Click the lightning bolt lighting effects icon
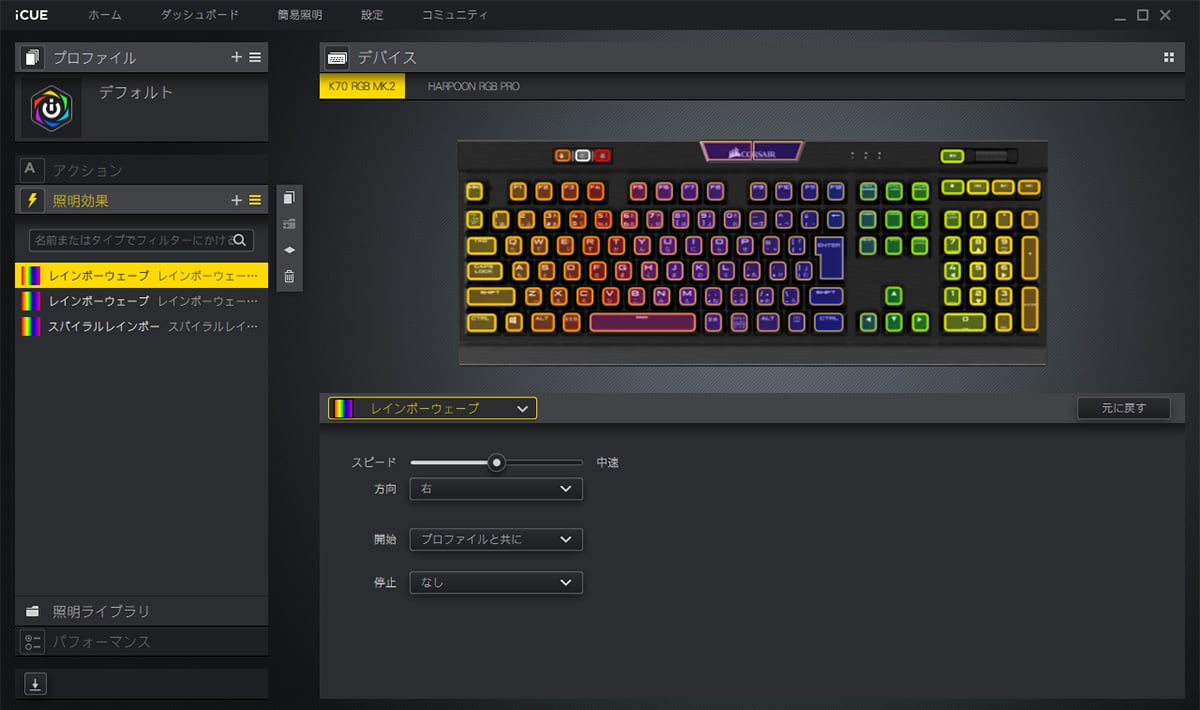 33,200
